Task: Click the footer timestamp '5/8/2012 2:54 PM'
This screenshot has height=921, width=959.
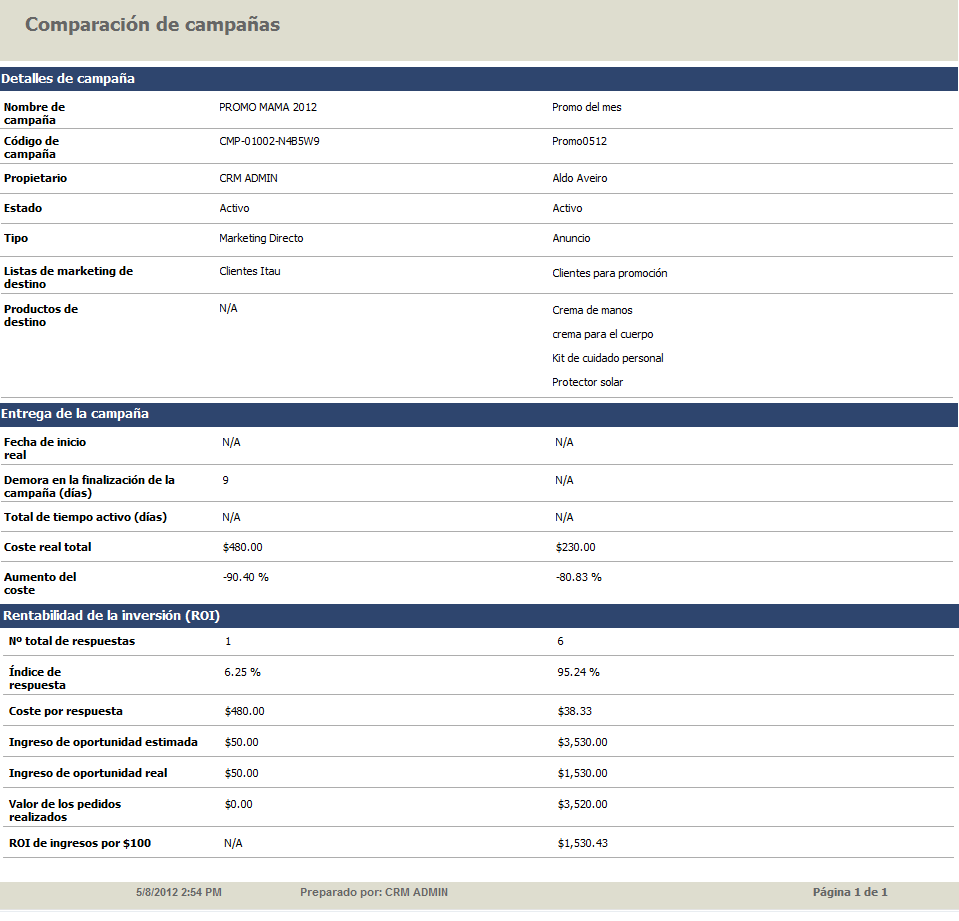Action: [179, 892]
